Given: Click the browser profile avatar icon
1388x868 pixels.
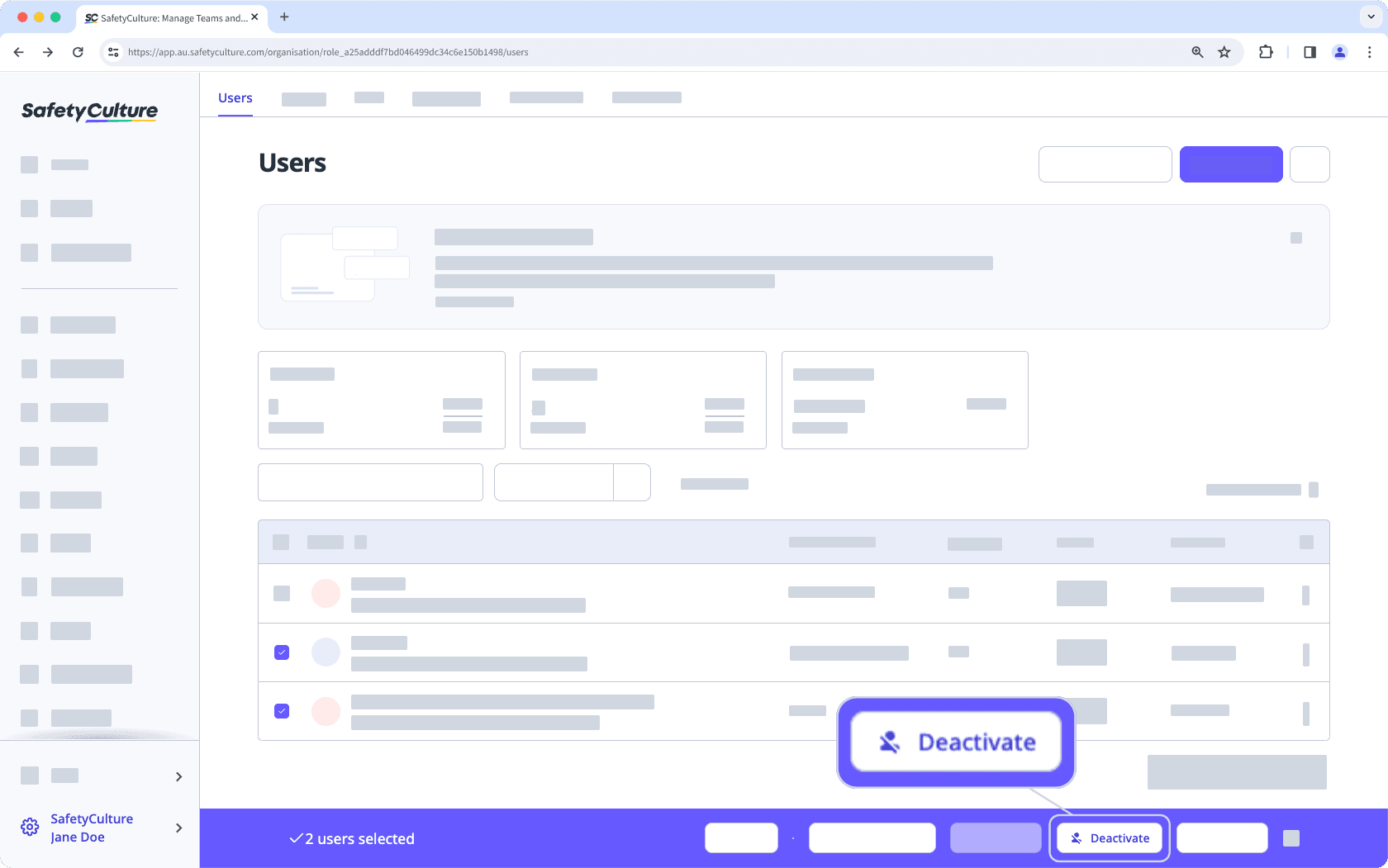Looking at the screenshot, I should click(1339, 51).
